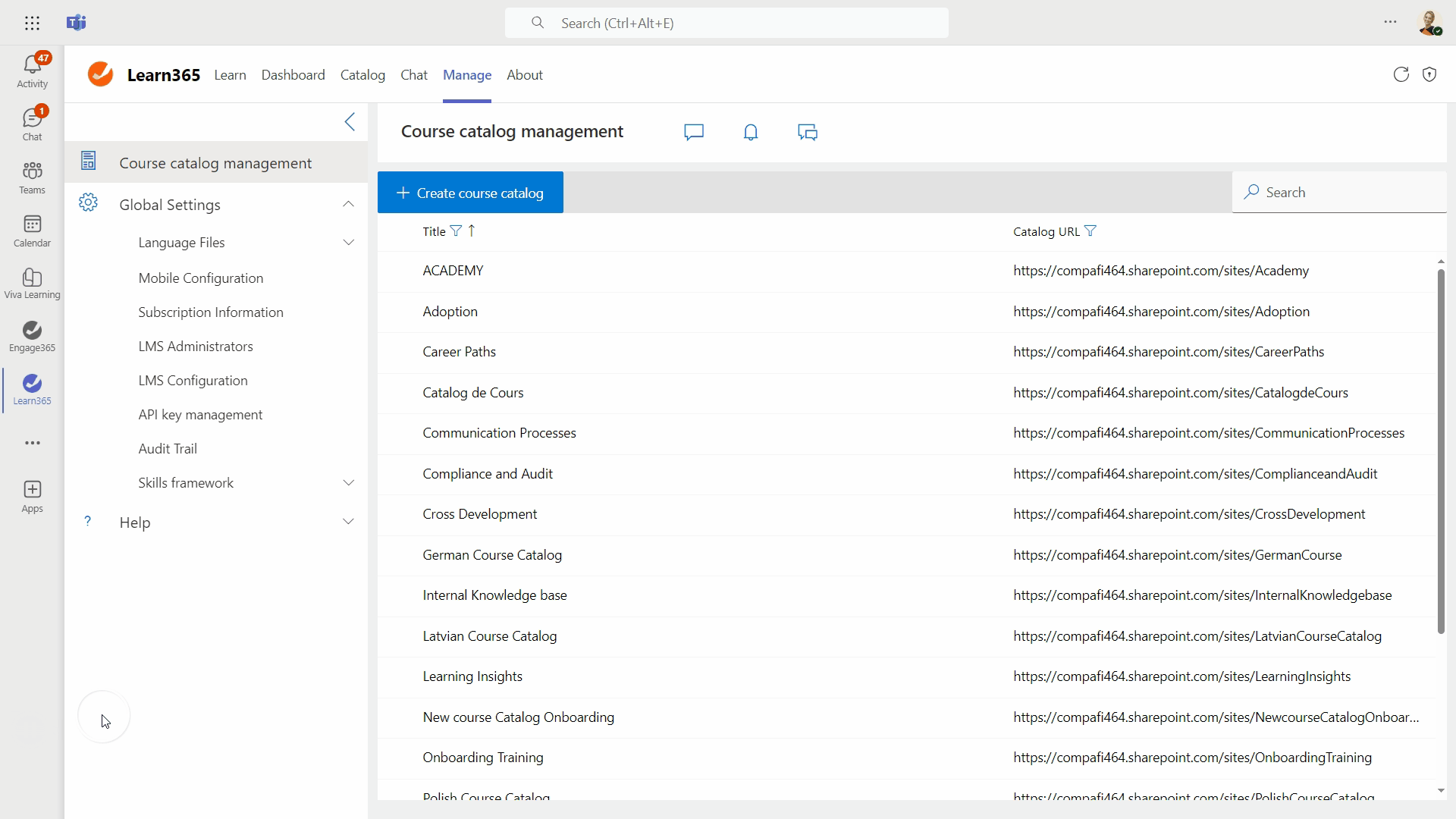Open Subscription Information page
1456x819 pixels.
coord(211,312)
